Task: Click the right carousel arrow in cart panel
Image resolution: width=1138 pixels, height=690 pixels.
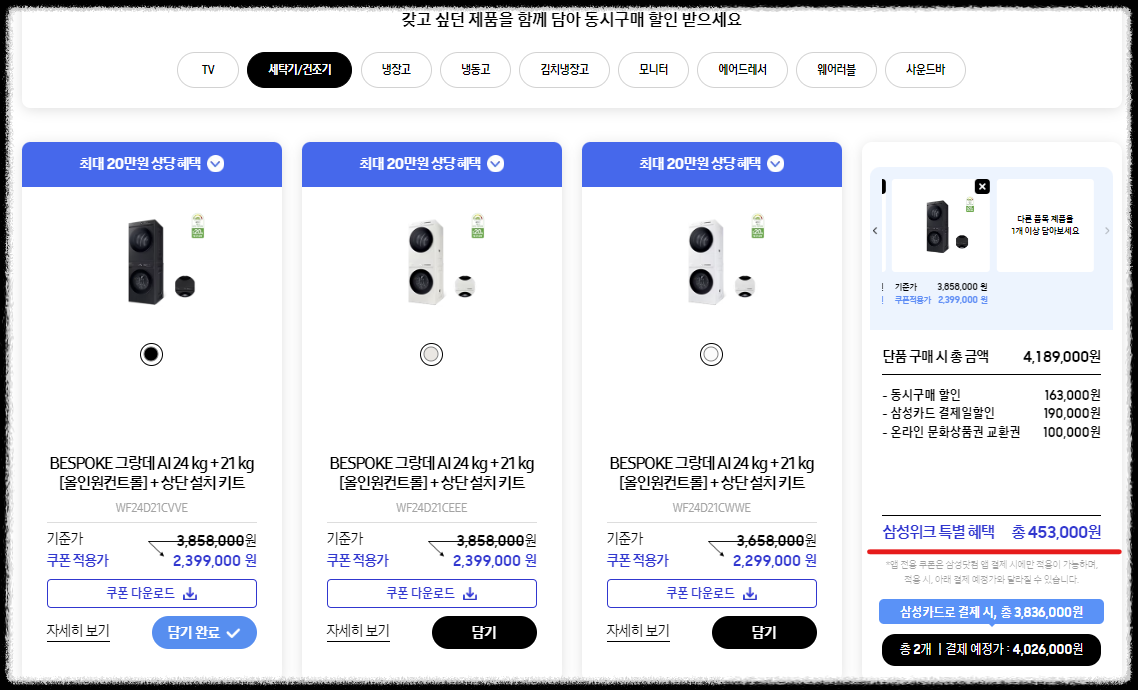Action: [1107, 231]
